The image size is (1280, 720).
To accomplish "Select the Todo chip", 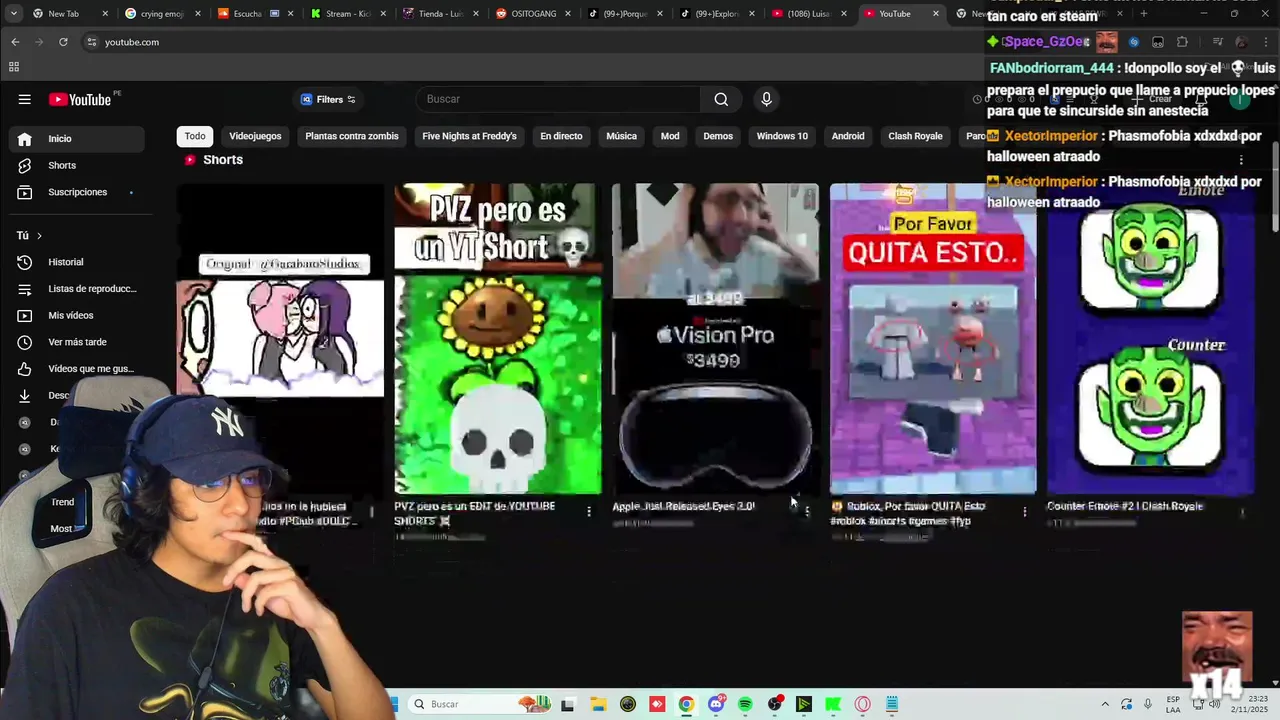I will tap(195, 136).
